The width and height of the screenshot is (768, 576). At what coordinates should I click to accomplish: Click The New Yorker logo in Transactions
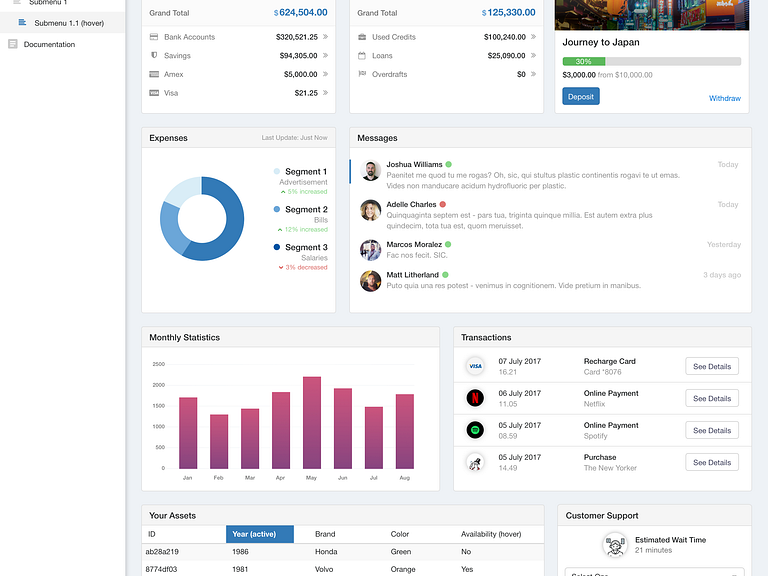[475, 462]
